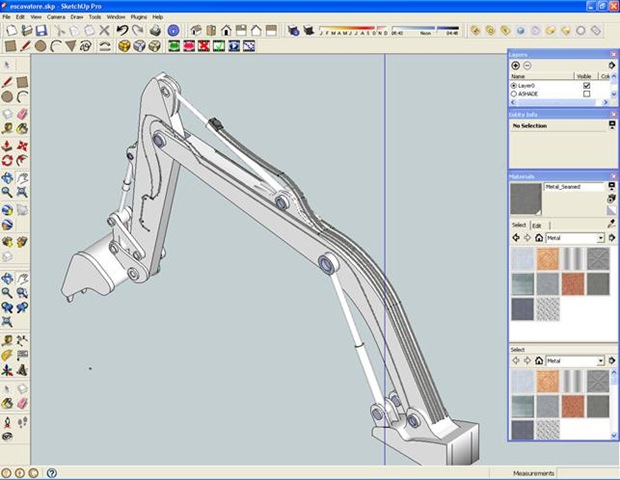Enable visibility checkbox for ASHADE layer
The height and width of the screenshot is (480, 620).
[x=586, y=94]
